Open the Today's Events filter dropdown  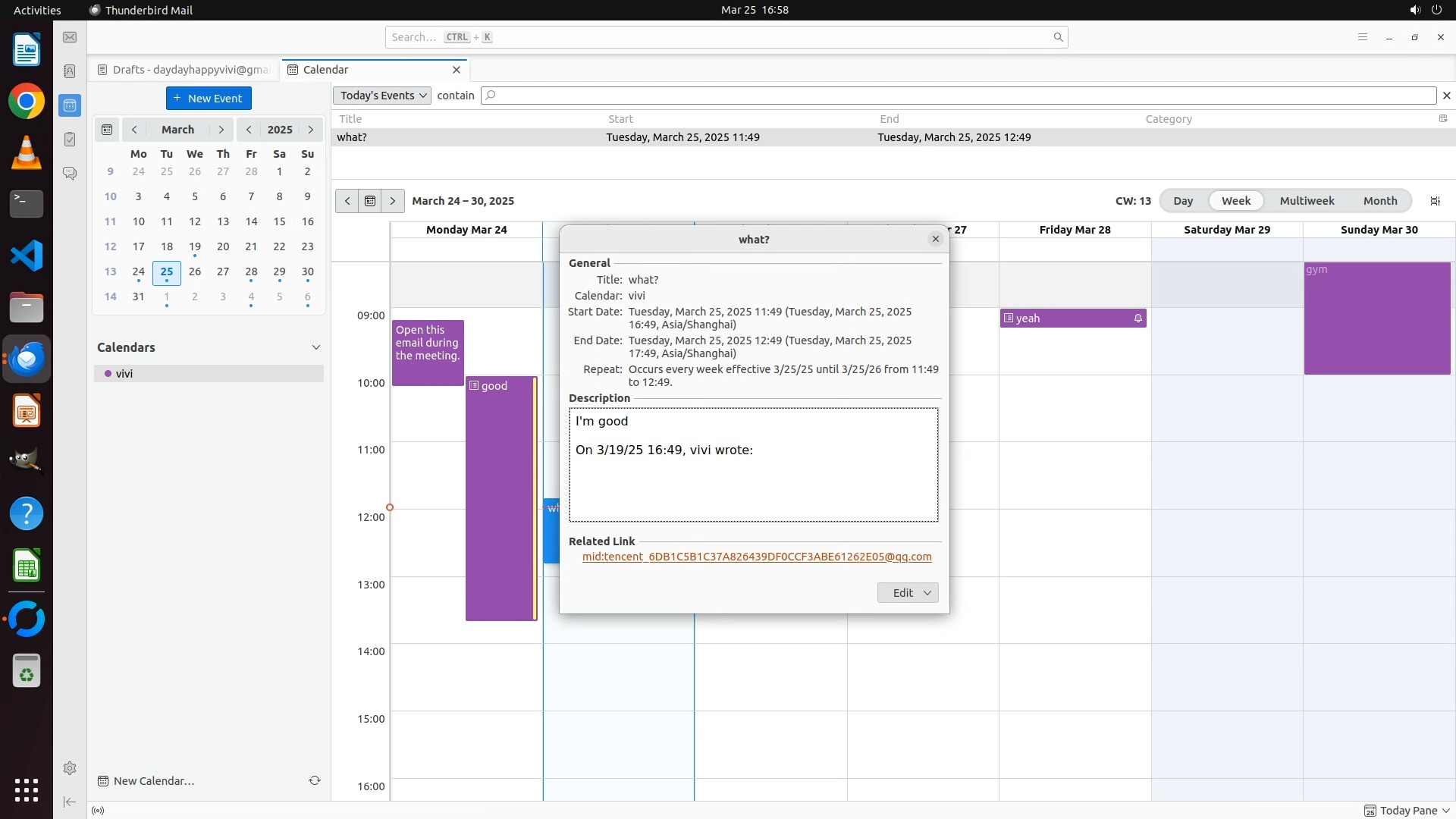(381, 96)
